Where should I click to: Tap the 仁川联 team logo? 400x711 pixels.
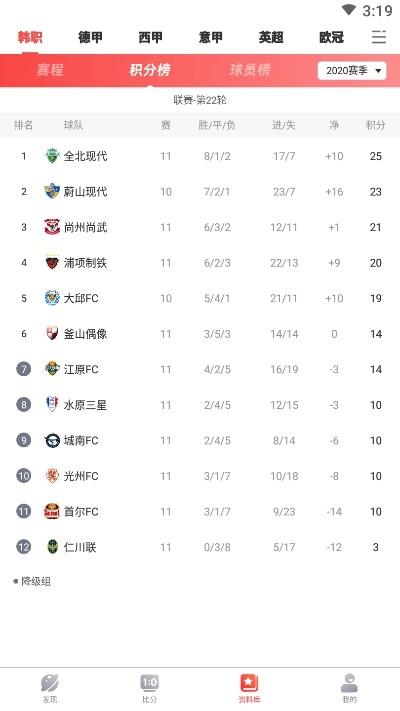click(52, 547)
